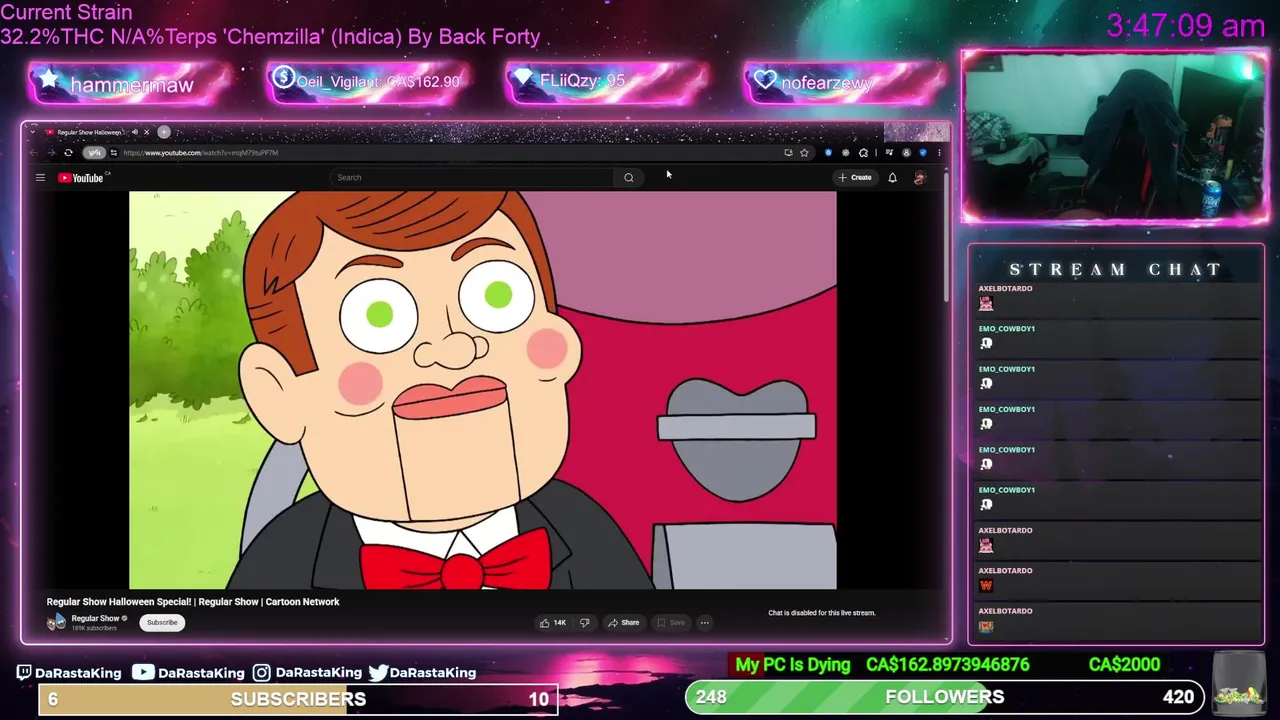Click the 'My PC Is Dying' goal label
Screen dimensions: 1280x720
[x=793, y=665]
